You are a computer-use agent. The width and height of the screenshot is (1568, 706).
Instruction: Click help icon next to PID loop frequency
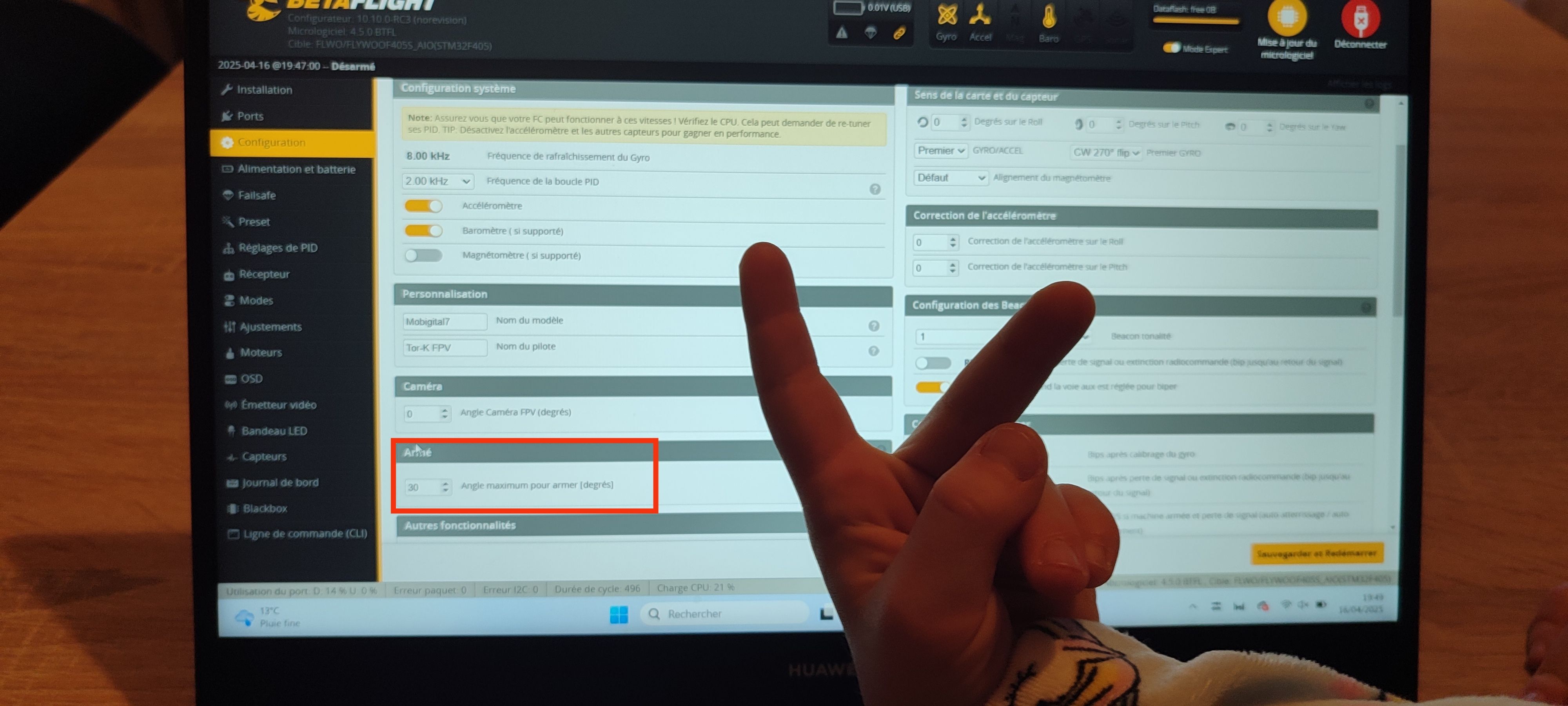click(875, 189)
